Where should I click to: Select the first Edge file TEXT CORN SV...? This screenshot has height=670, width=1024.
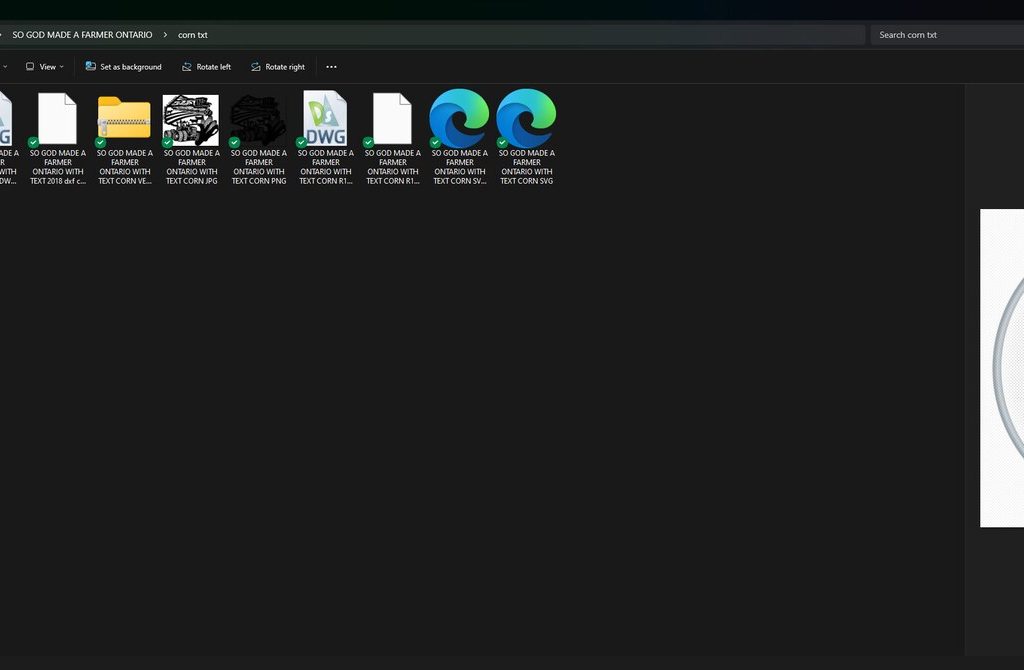(459, 120)
